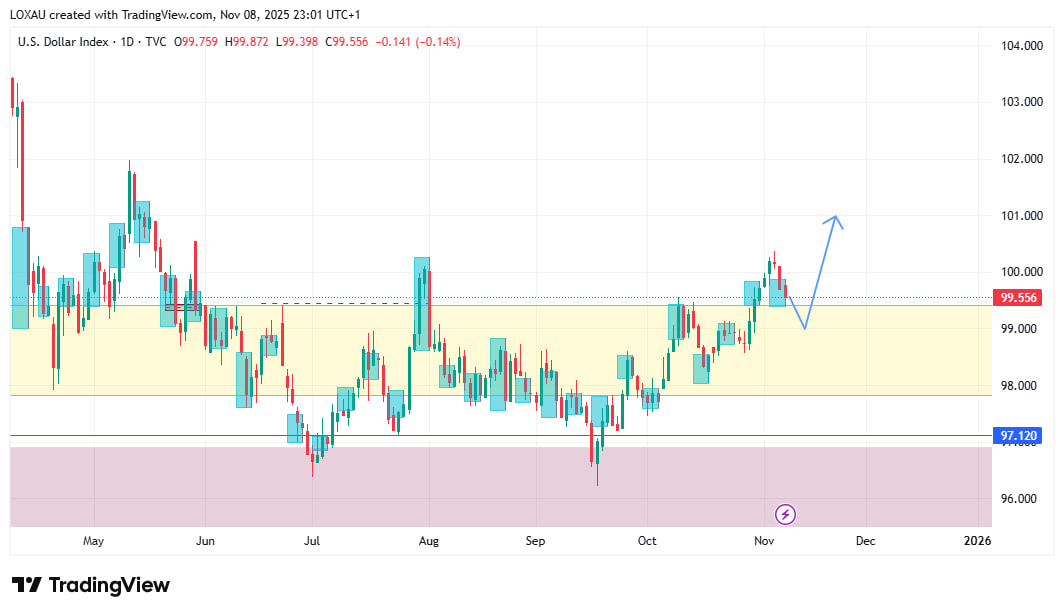
Task: Click the 101.000 label on price axis
Action: 1022,216
